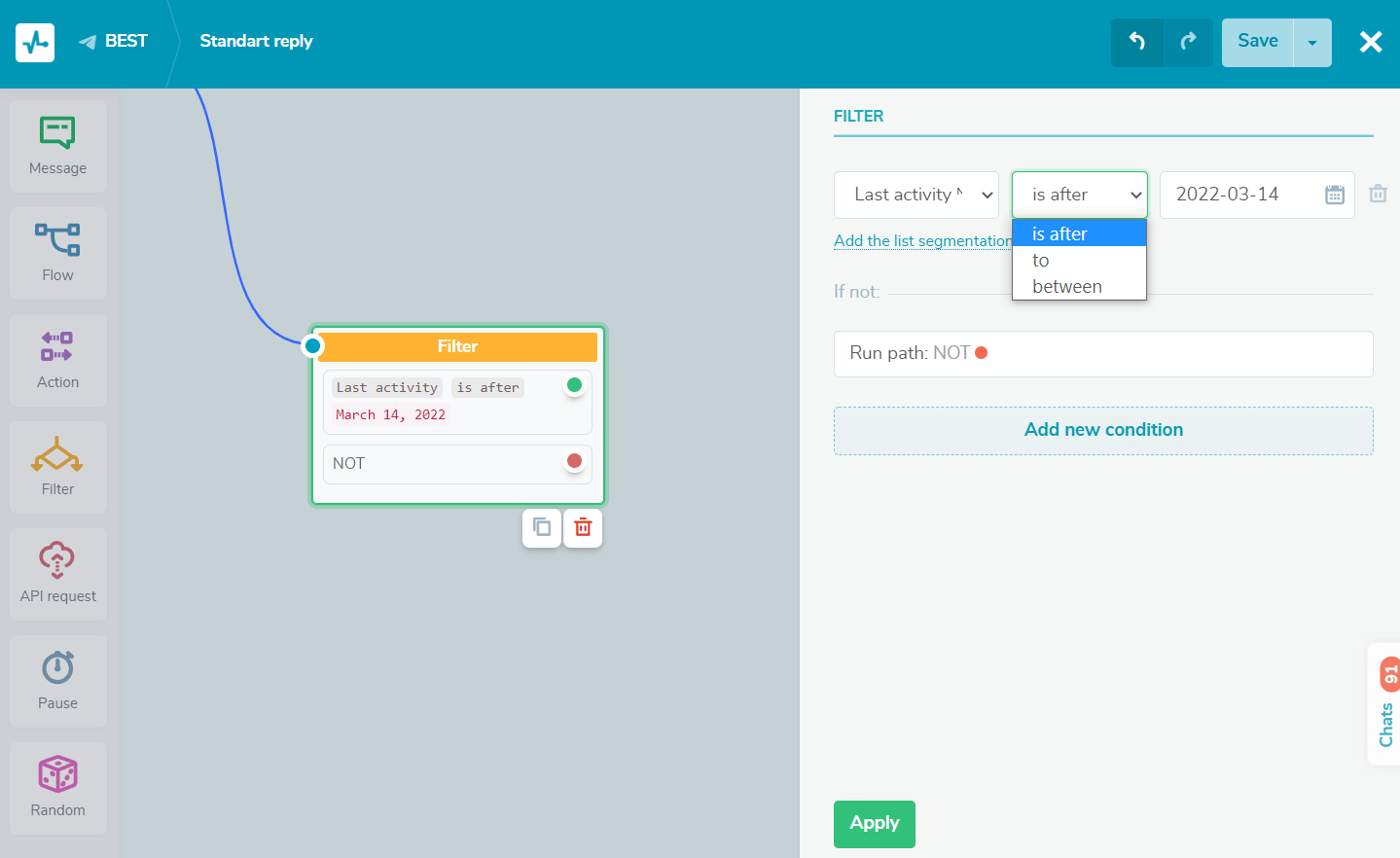Click Add new condition button
This screenshot has height=858, width=1400.
pos(1103,430)
